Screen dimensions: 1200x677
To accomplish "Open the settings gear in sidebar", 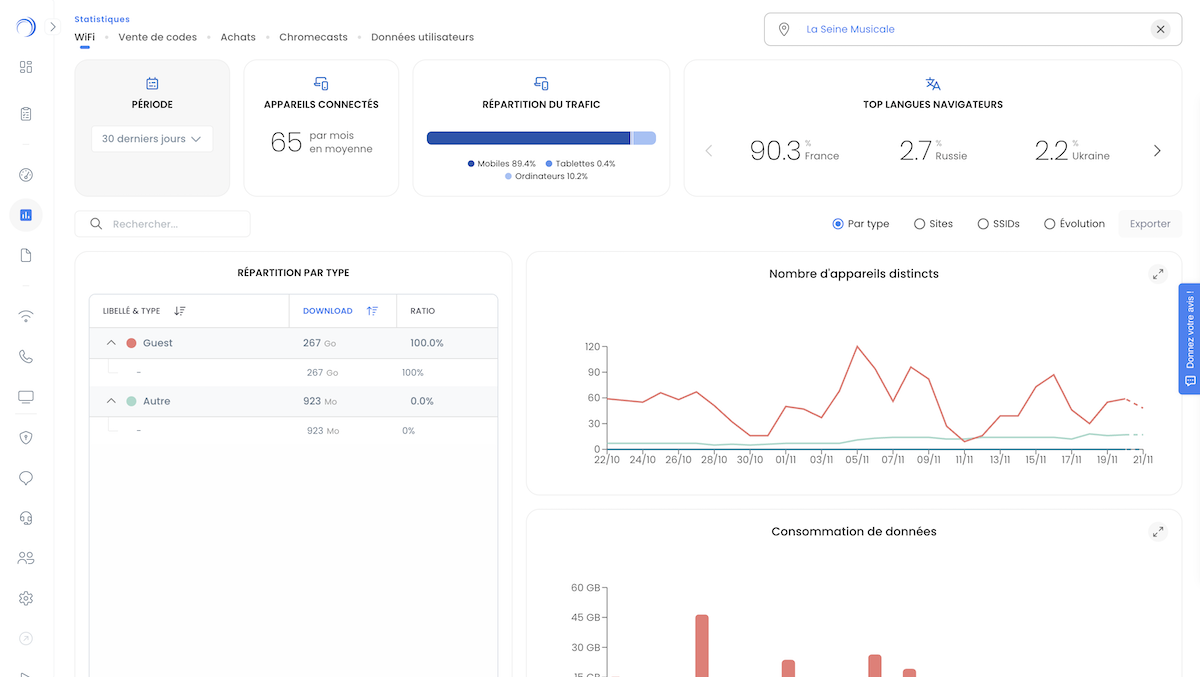I will (x=26, y=598).
